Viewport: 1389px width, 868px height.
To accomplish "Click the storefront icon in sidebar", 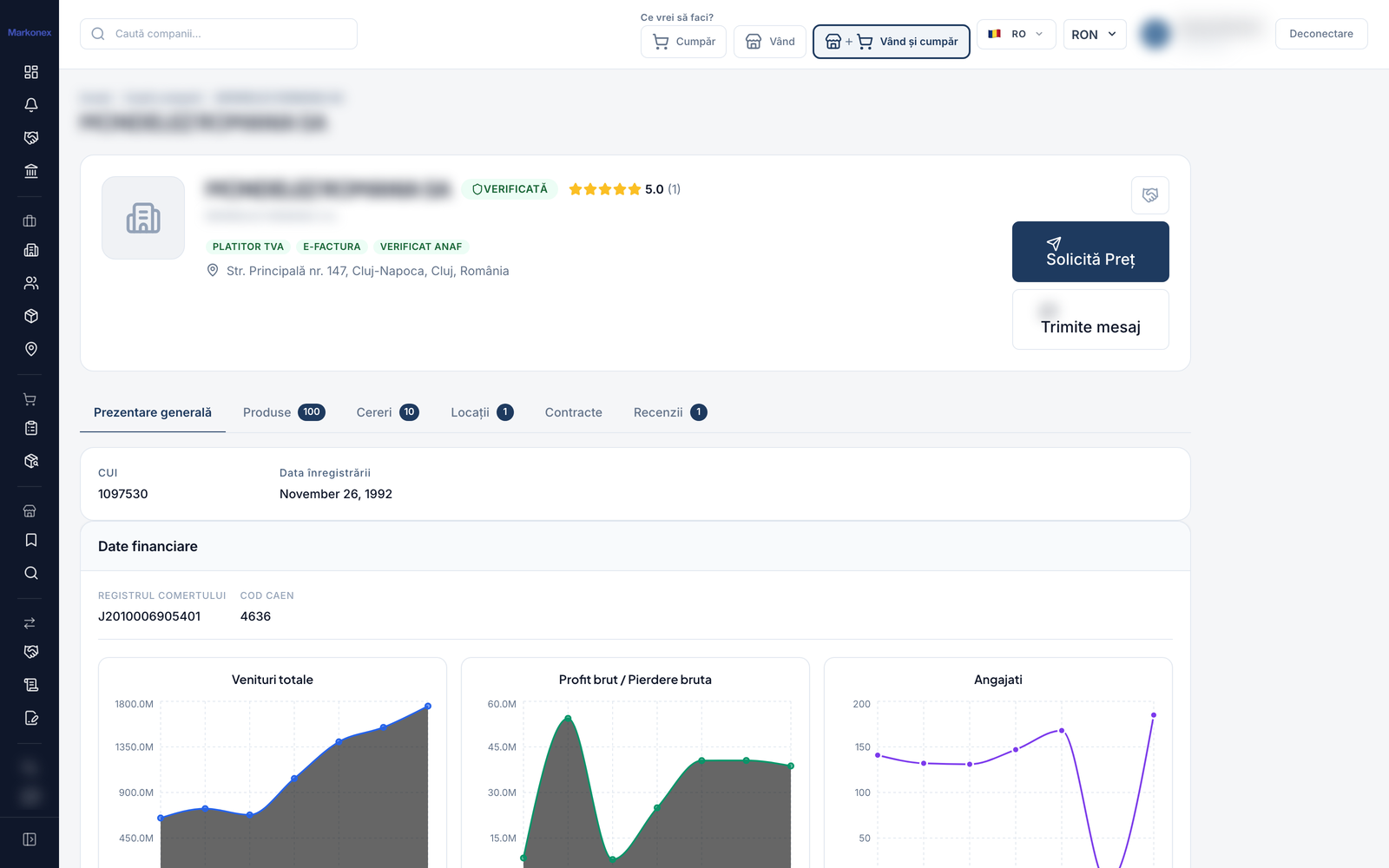I will (x=30, y=511).
